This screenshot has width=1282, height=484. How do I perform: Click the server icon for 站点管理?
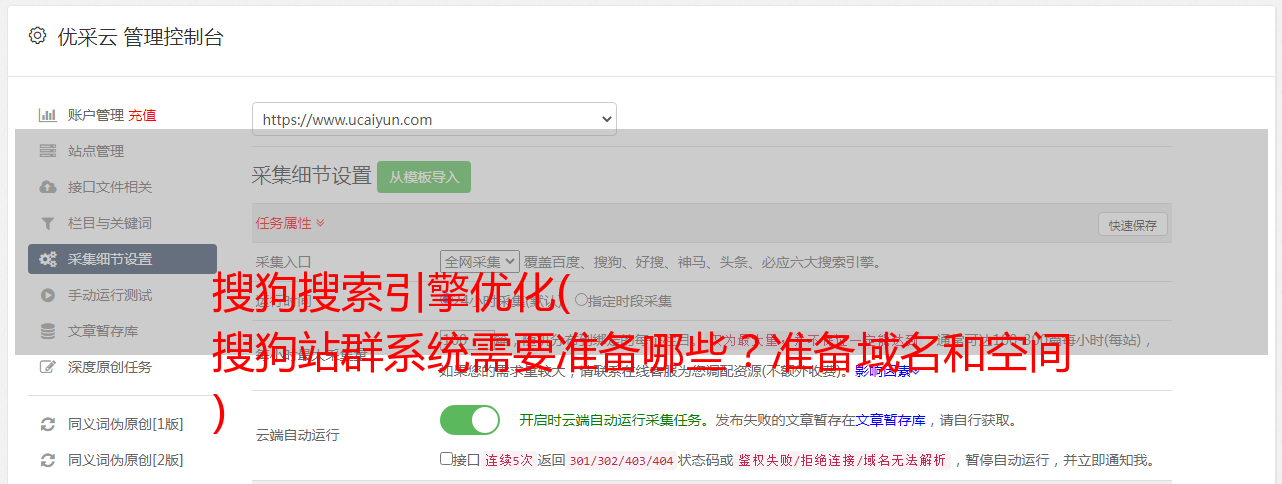click(47, 151)
